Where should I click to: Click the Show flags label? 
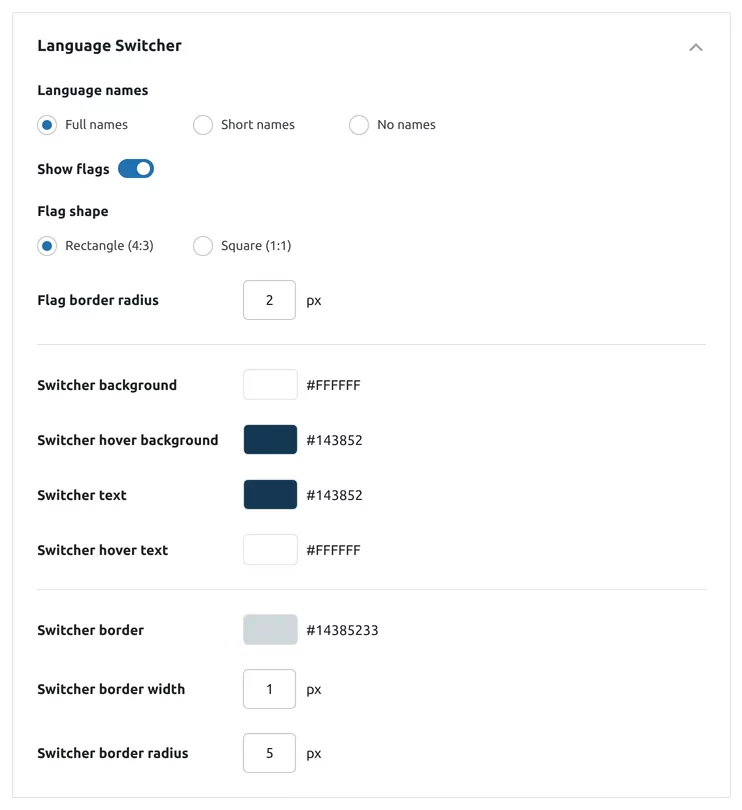(73, 169)
